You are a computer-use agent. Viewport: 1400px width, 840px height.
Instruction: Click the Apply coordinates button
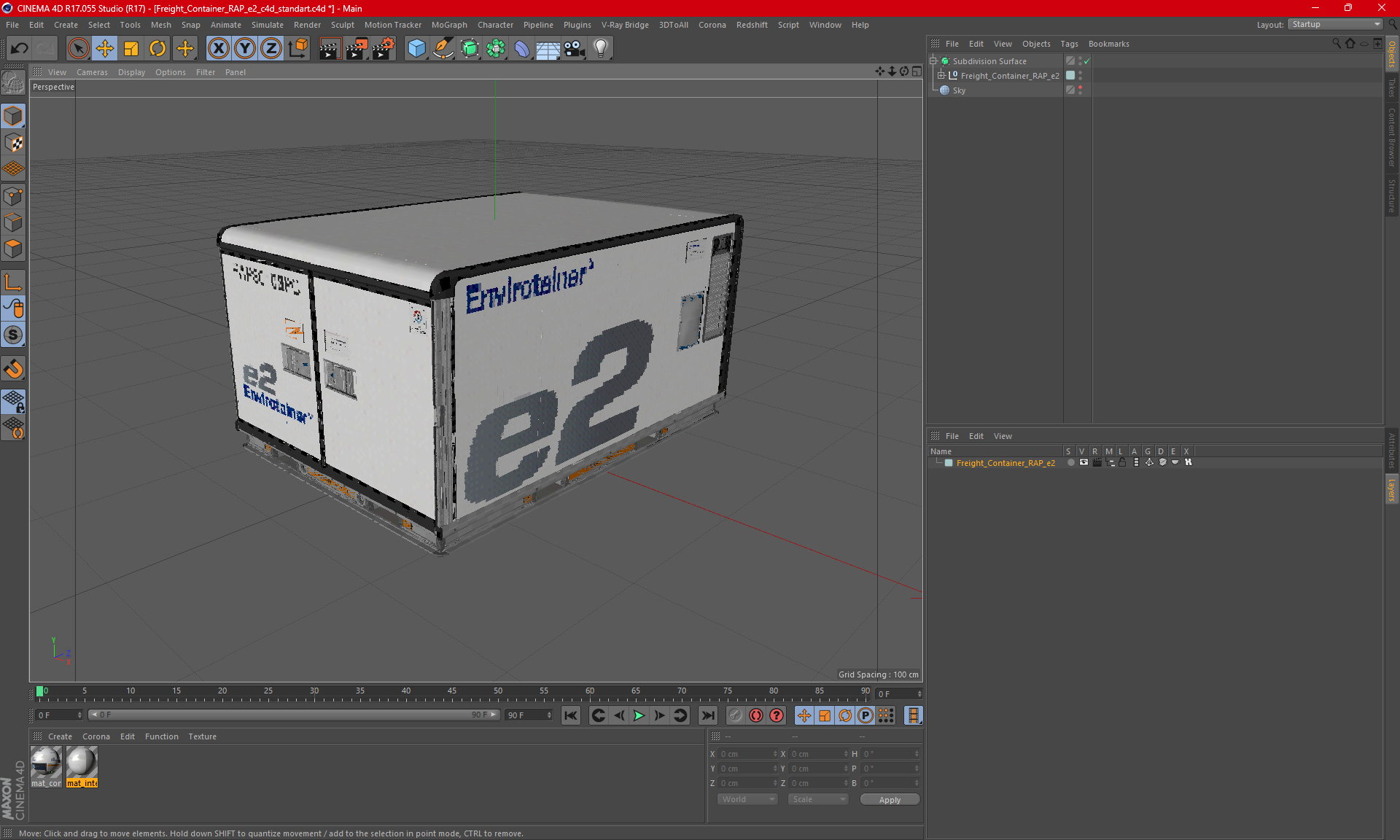tap(890, 799)
